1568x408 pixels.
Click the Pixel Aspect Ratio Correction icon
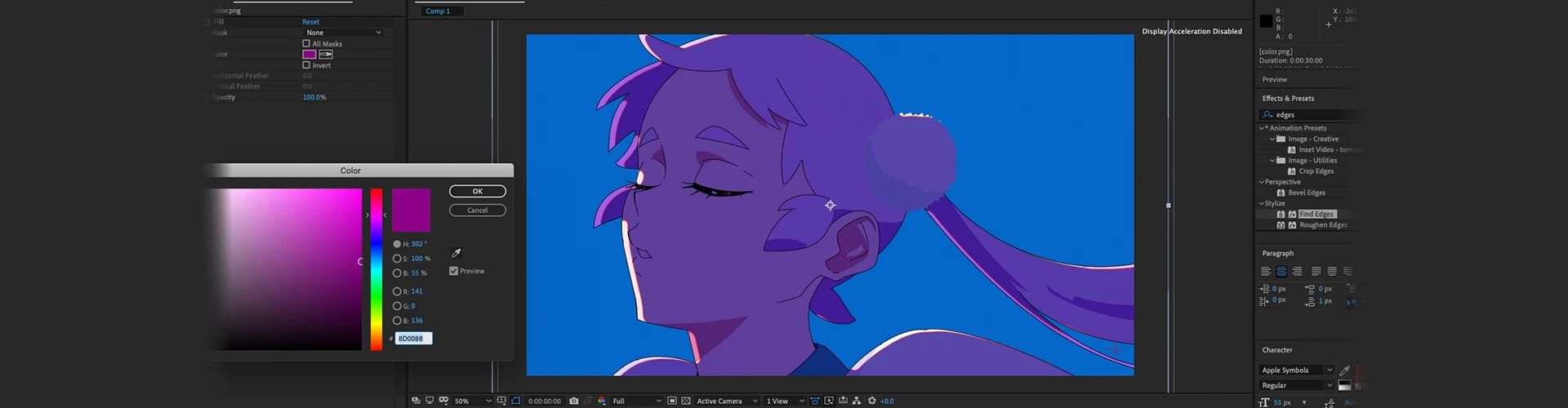pyautogui.click(x=814, y=401)
